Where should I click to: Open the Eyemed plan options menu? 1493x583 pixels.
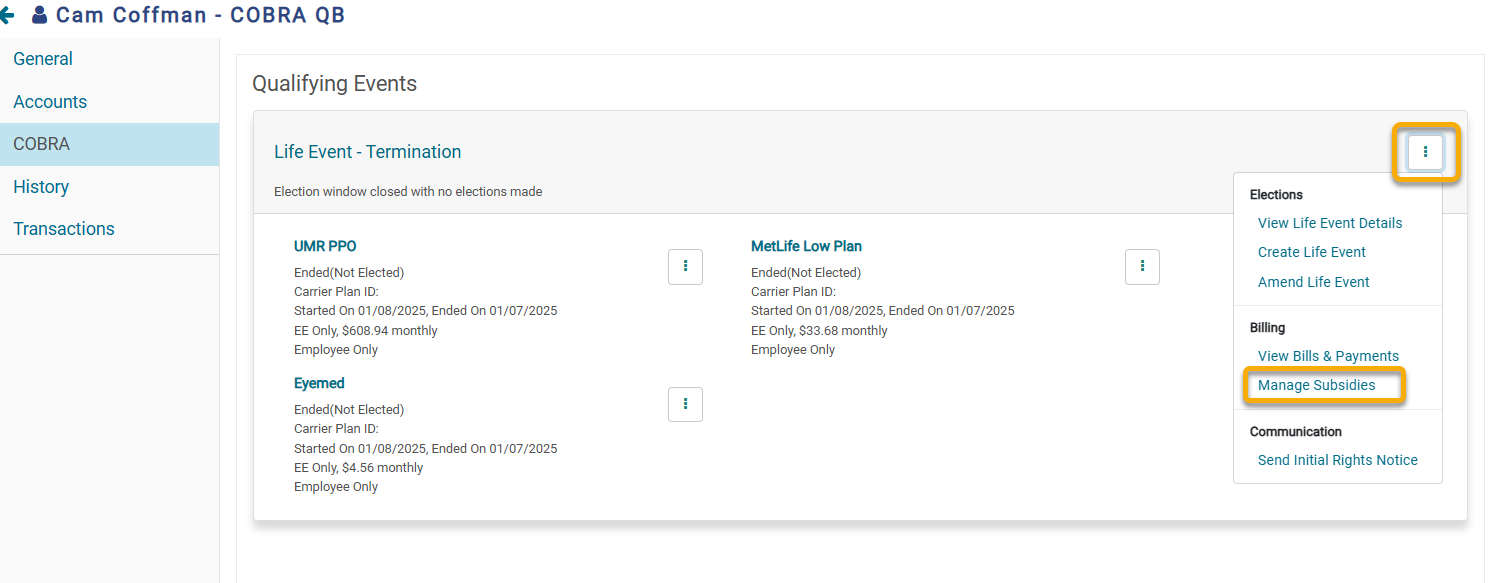coord(685,404)
